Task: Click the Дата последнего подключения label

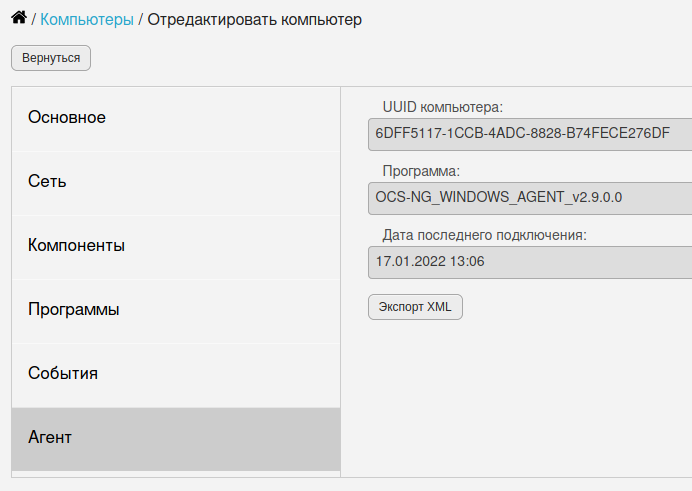Action: 485,235
